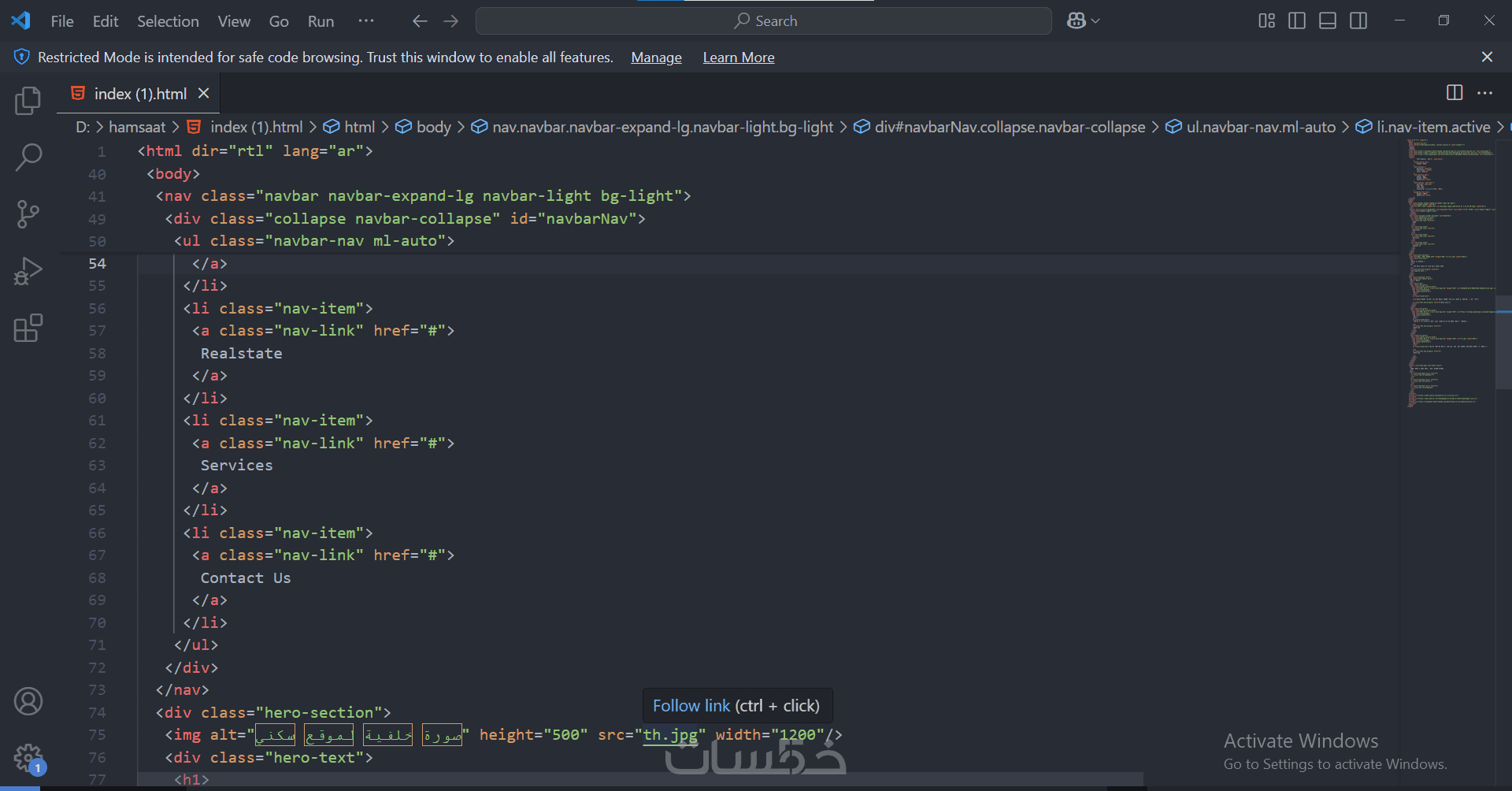
Task: Toggle the secondary side bar visibility
Action: pos(1358,21)
